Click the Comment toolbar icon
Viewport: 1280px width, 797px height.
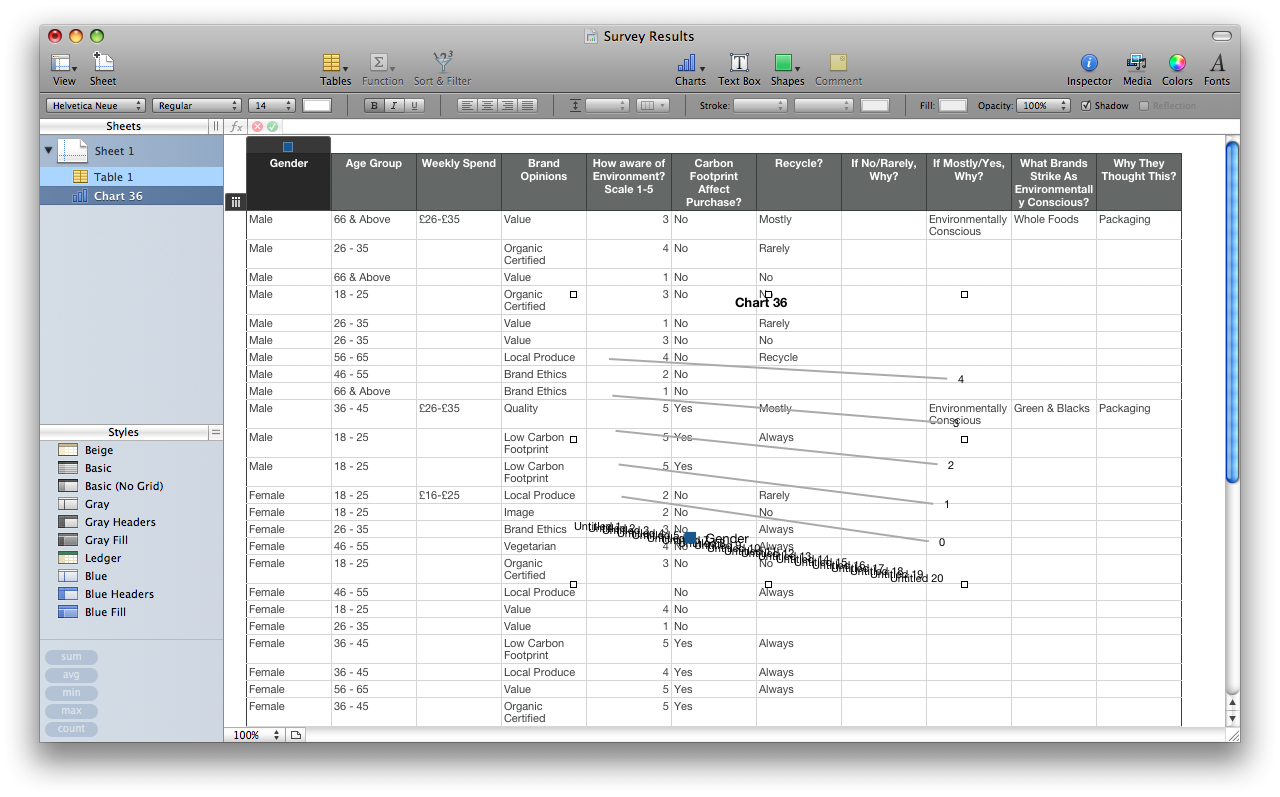pyautogui.click(x=838, y=69)
